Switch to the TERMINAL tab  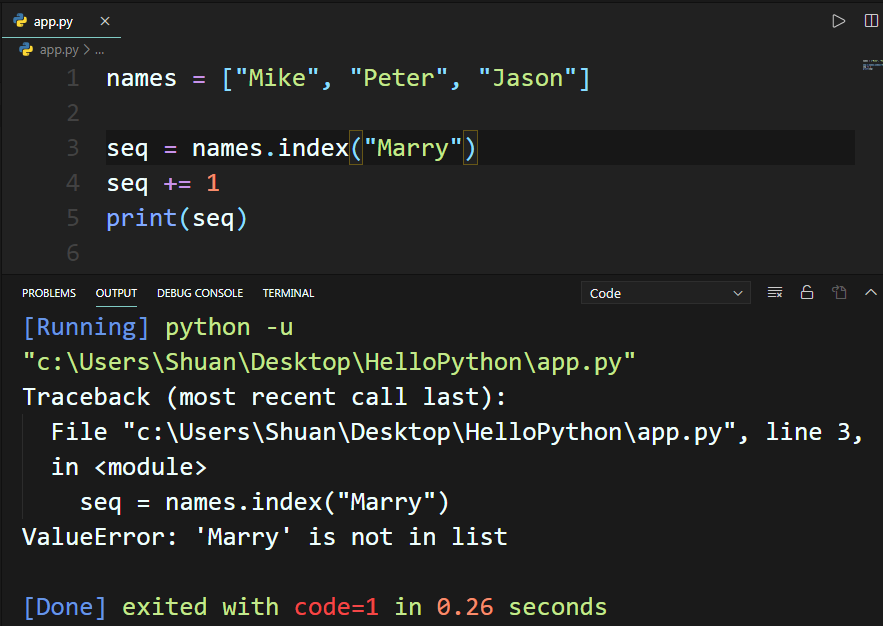(288, 293)
